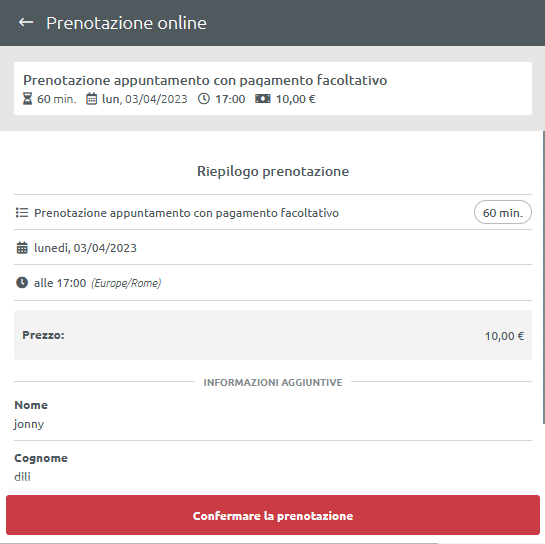Click the banknote price icon in header

(263, 99)
